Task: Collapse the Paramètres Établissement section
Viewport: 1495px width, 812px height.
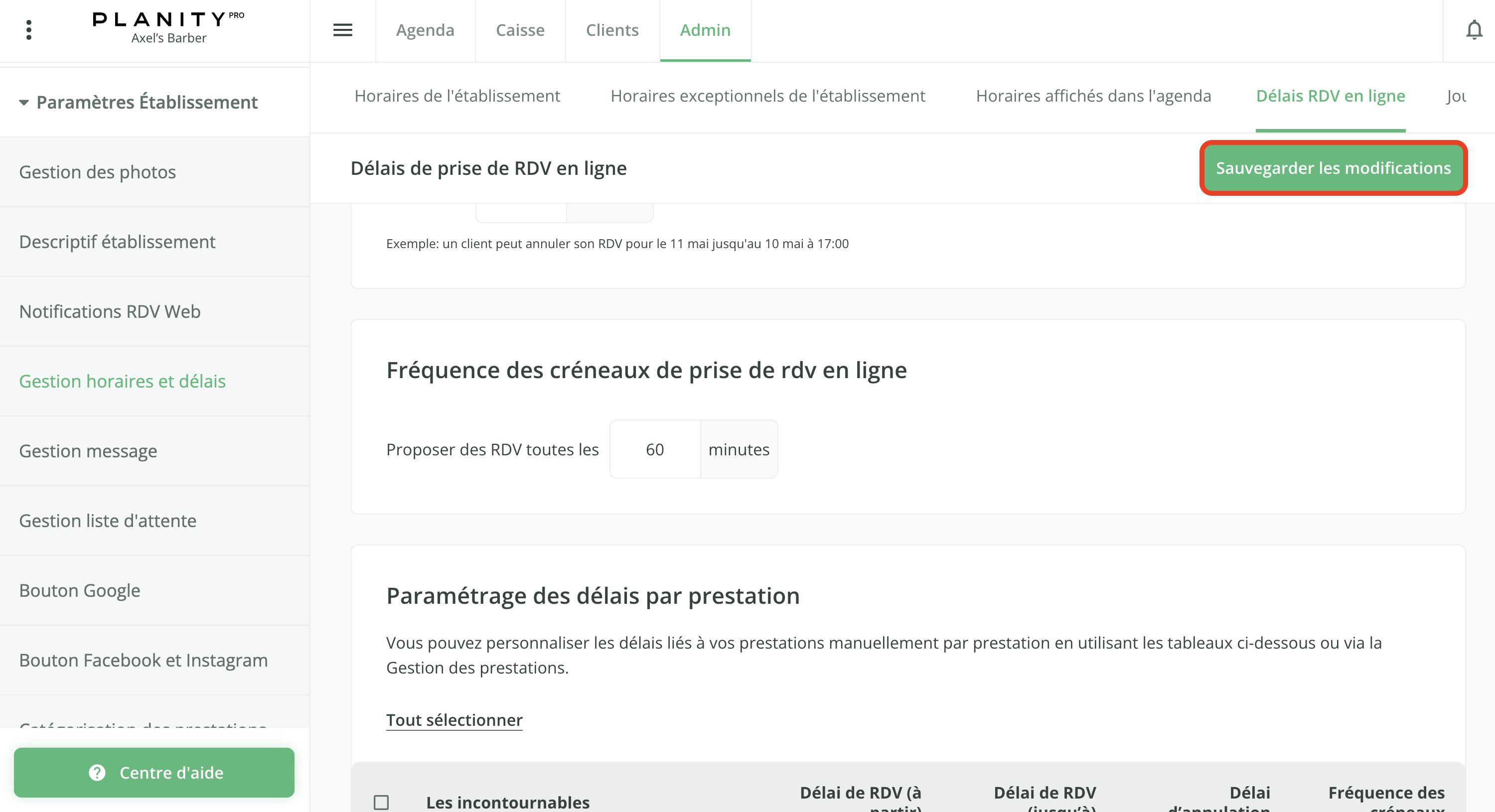Action: [24, 103]
